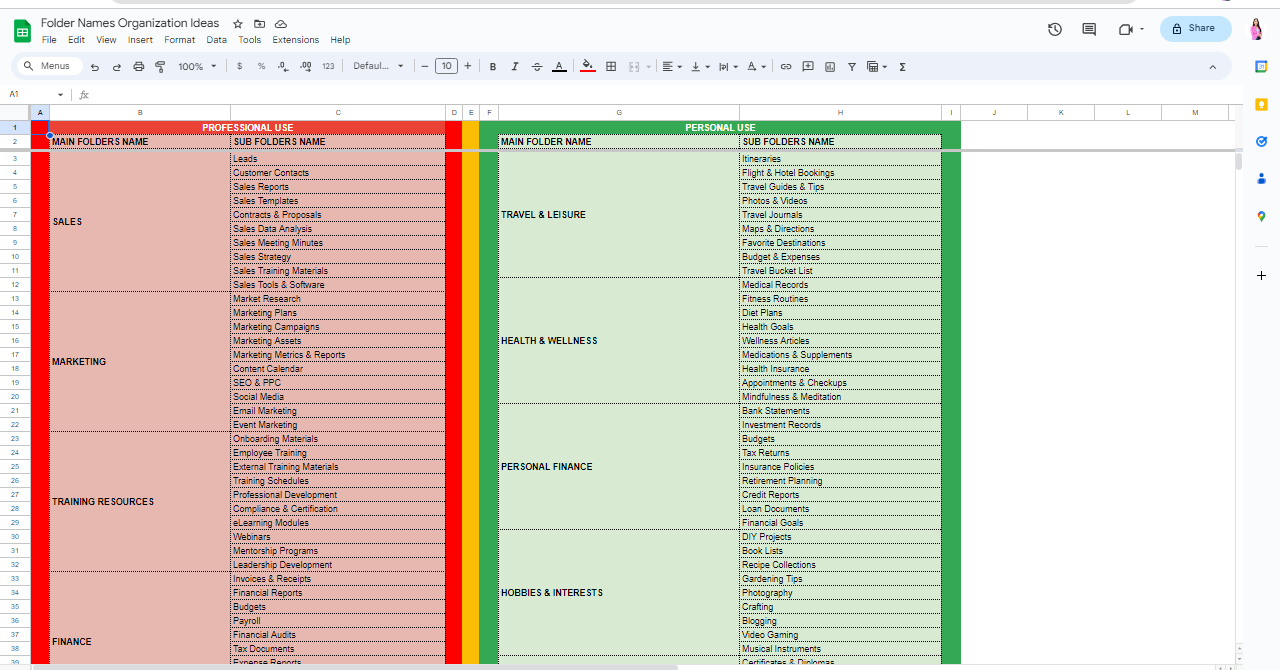
Task: Open the name box dropdown arrow
Action: [60, 95]
